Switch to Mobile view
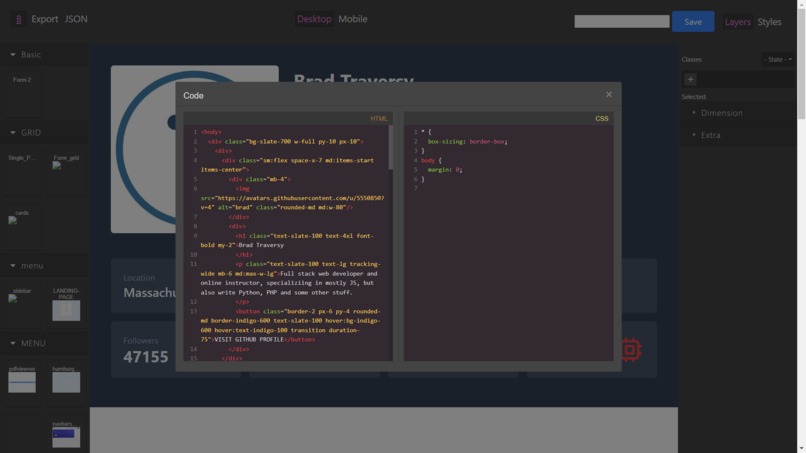The width and height of the screenshot is (806, 453). (353, 19)
